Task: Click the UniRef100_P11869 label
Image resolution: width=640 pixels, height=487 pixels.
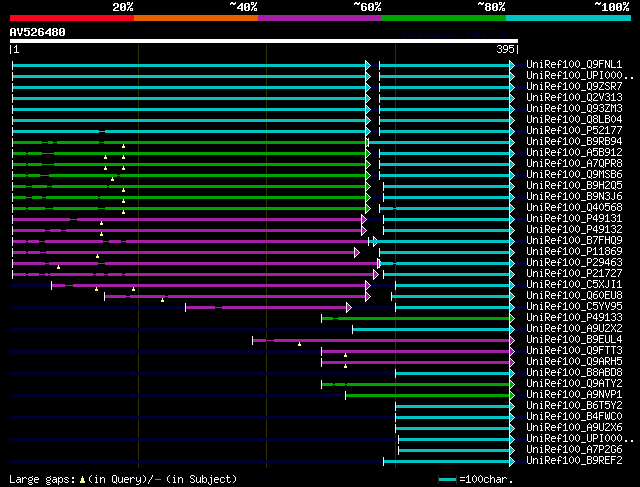Action: 574,252
